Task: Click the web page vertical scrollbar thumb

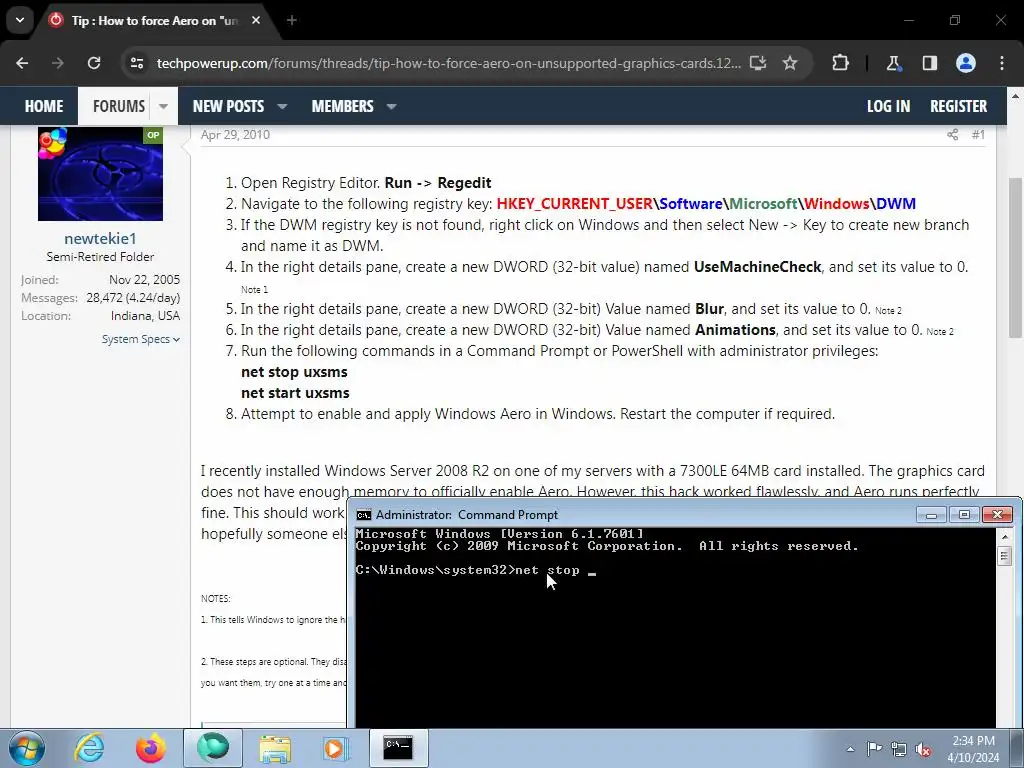Action: click(x=1015, y=258)
